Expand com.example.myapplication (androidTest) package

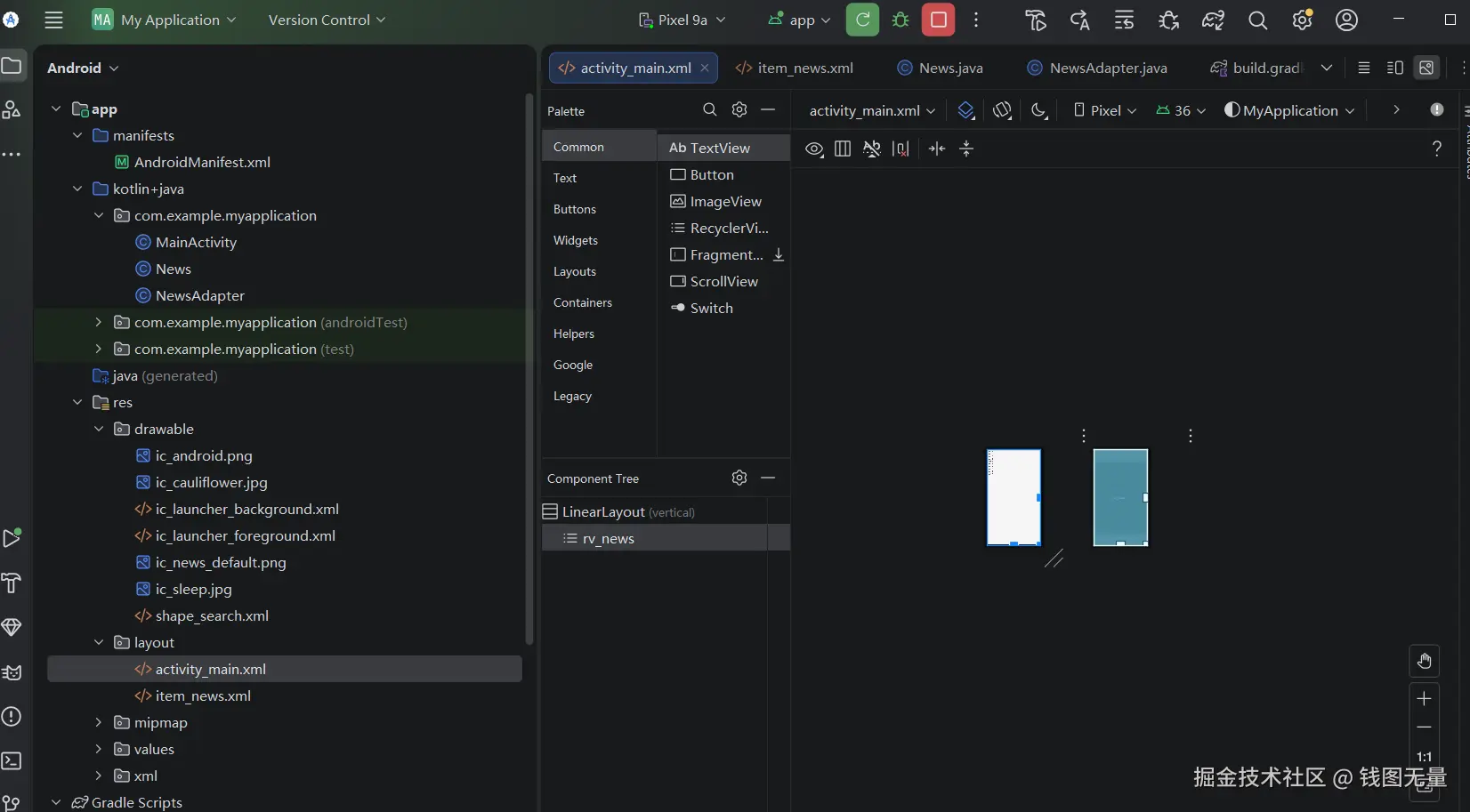pyautogui.click(x=99, y=322)
